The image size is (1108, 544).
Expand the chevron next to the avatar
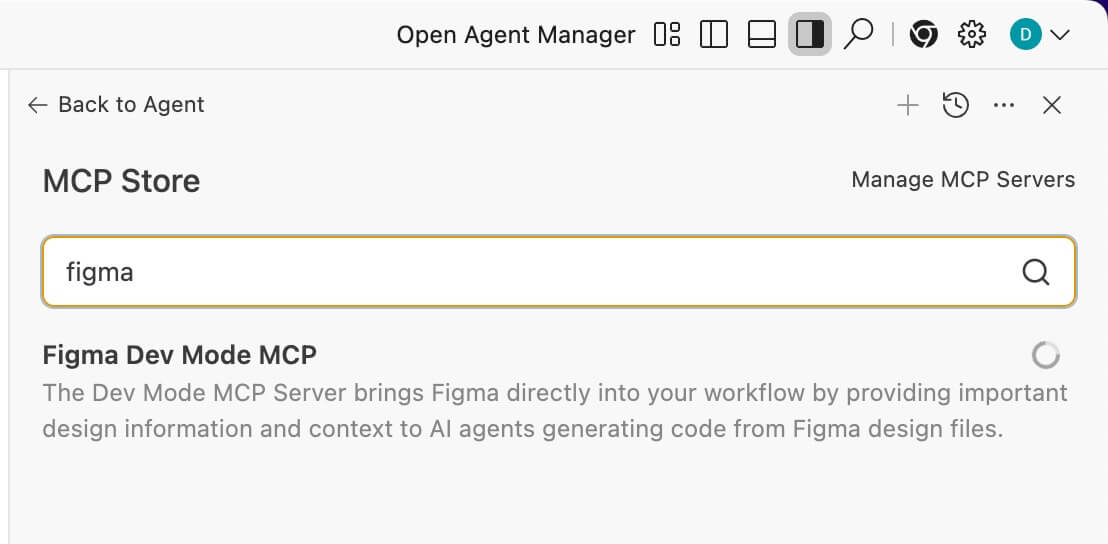[1060, 35]
